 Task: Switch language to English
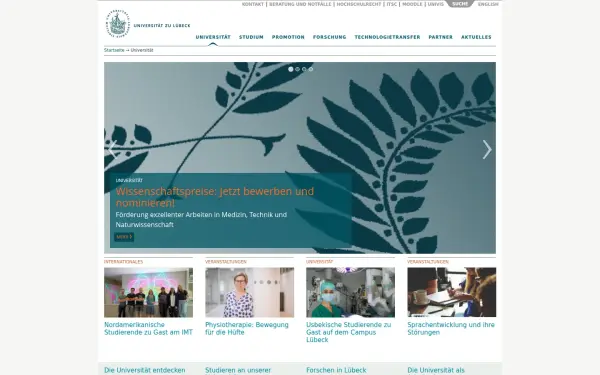tap(488, 4)
